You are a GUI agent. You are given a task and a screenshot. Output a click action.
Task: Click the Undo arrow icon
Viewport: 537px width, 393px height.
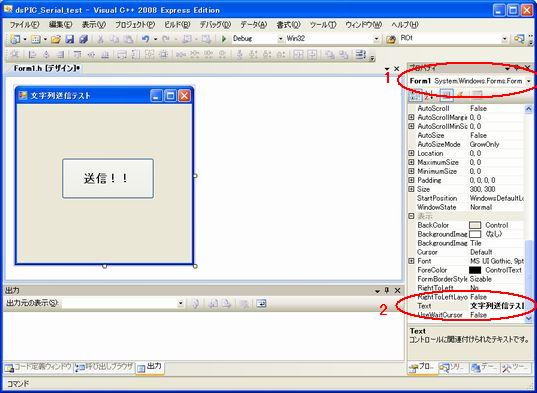146,39
